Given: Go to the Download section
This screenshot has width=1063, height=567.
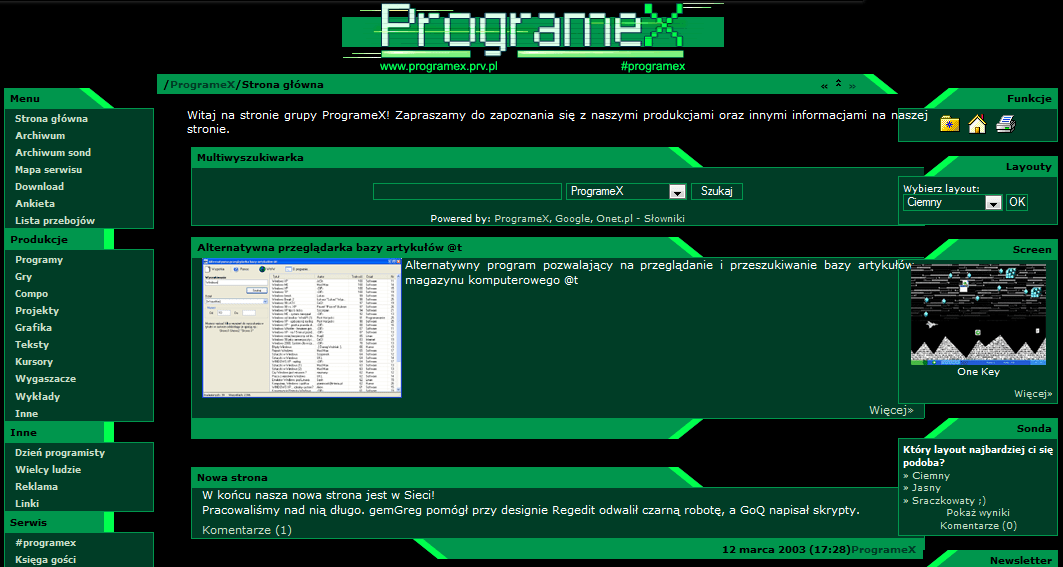Looking at the screenshot, I should coord(39,187).
